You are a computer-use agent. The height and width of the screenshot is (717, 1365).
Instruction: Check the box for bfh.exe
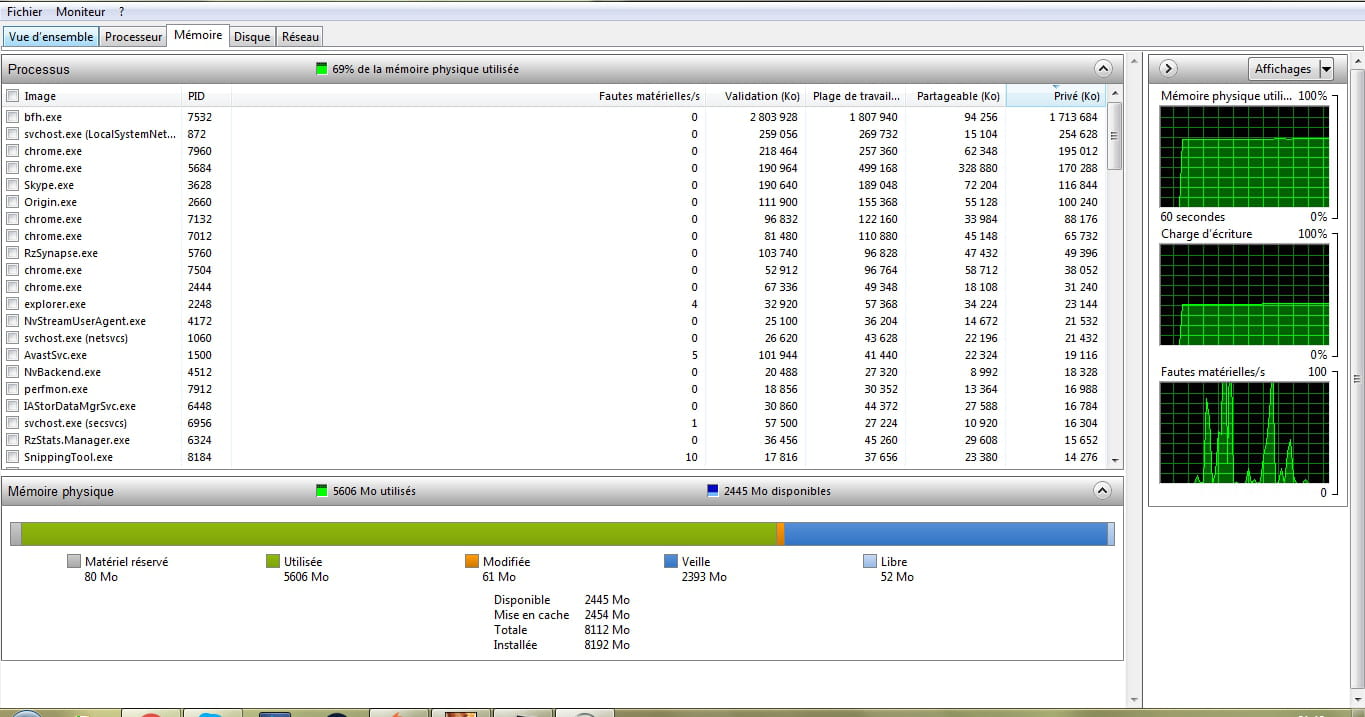13,117
